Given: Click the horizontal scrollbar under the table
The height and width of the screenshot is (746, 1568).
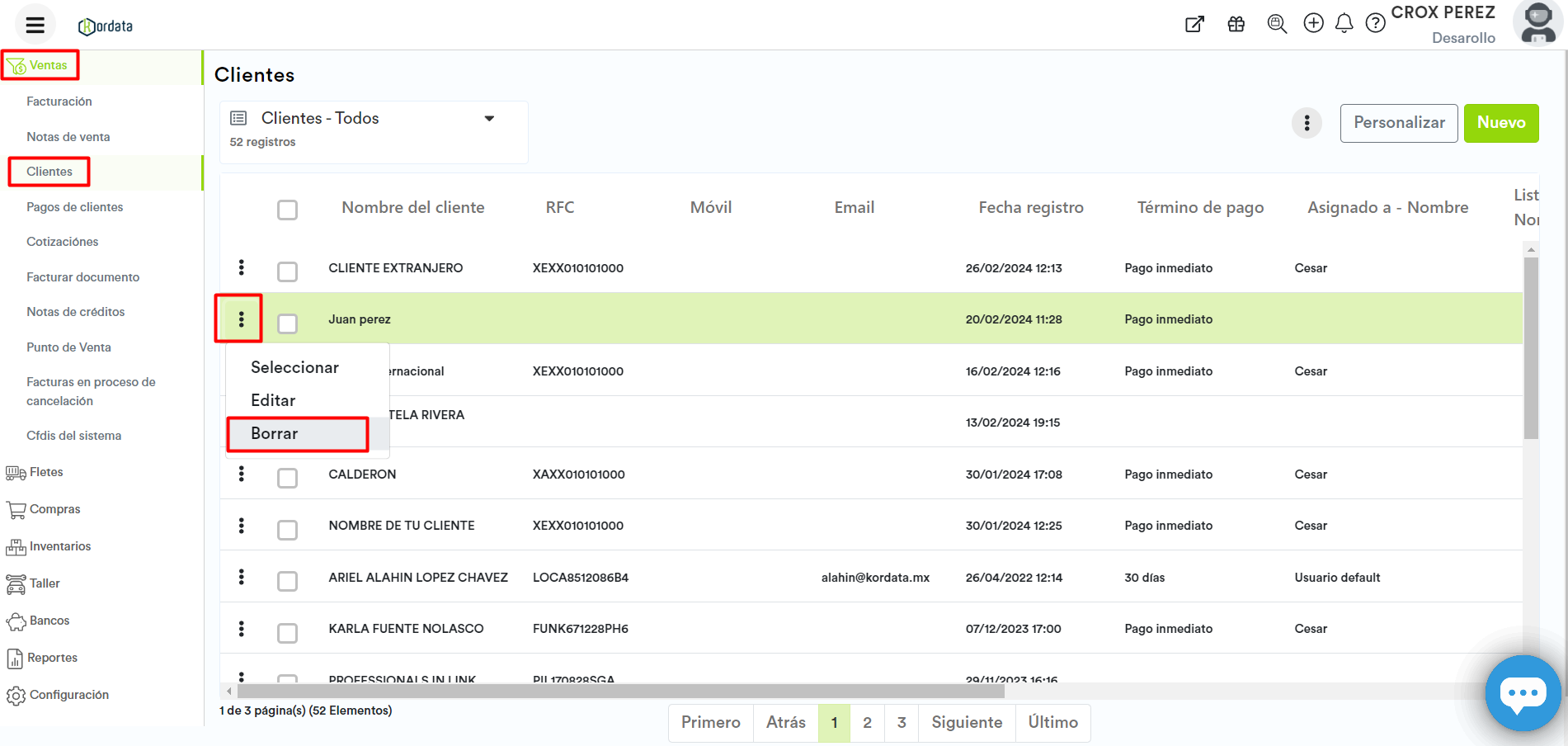Looking at the screenshot, I should [620, 691].
